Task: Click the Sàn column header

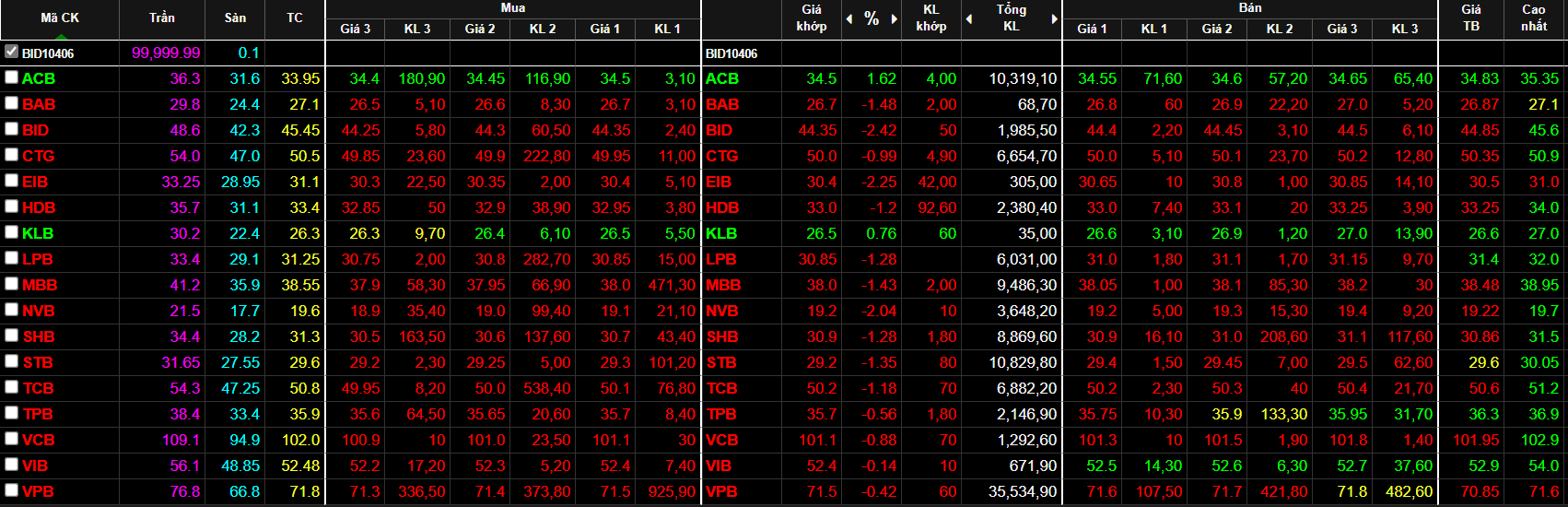Action: [235, 18]
